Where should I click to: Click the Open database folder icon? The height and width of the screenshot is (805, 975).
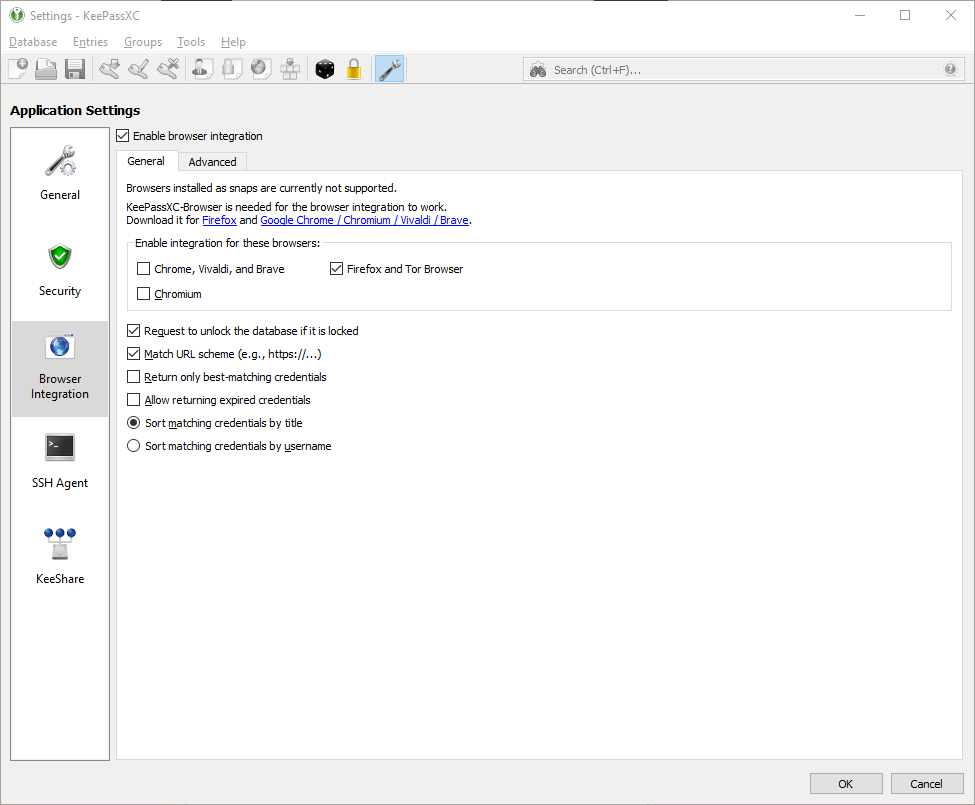tap(46, 69)
